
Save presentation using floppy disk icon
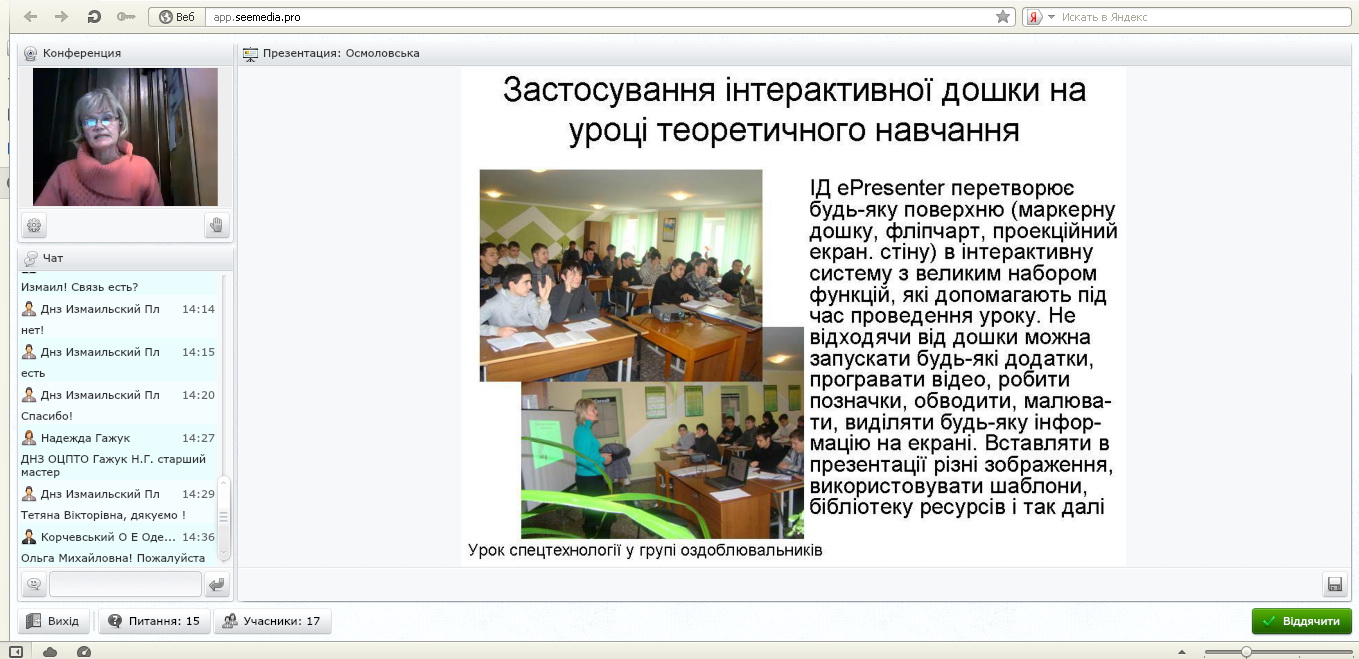coord(1333,584)
